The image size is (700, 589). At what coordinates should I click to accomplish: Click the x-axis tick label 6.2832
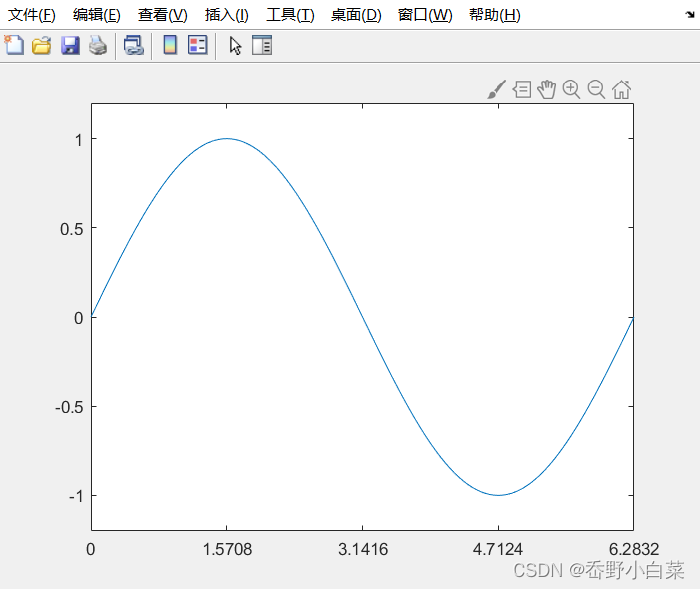click(634, 549)
